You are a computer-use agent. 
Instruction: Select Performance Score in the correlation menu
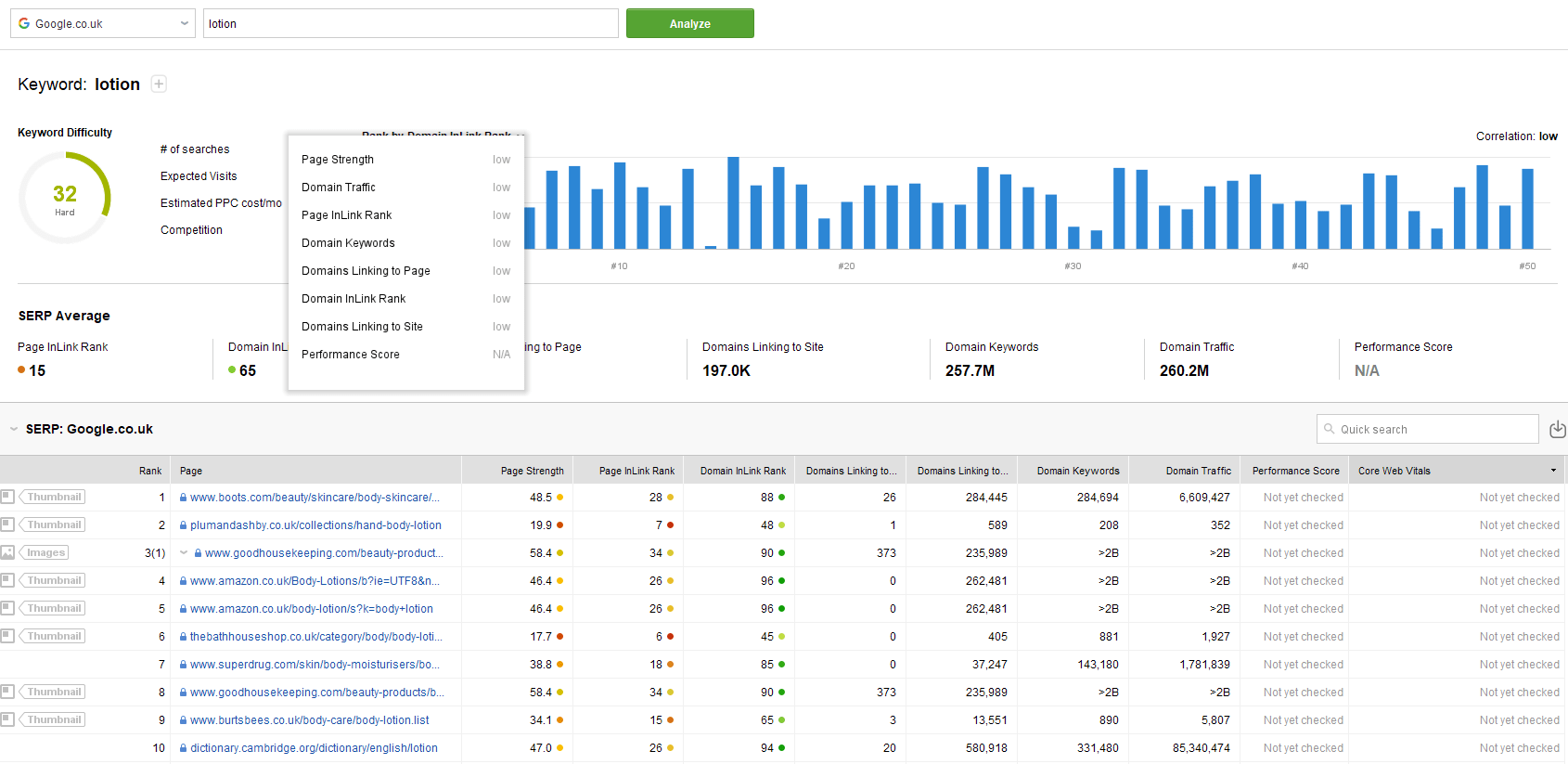(406, 355)
